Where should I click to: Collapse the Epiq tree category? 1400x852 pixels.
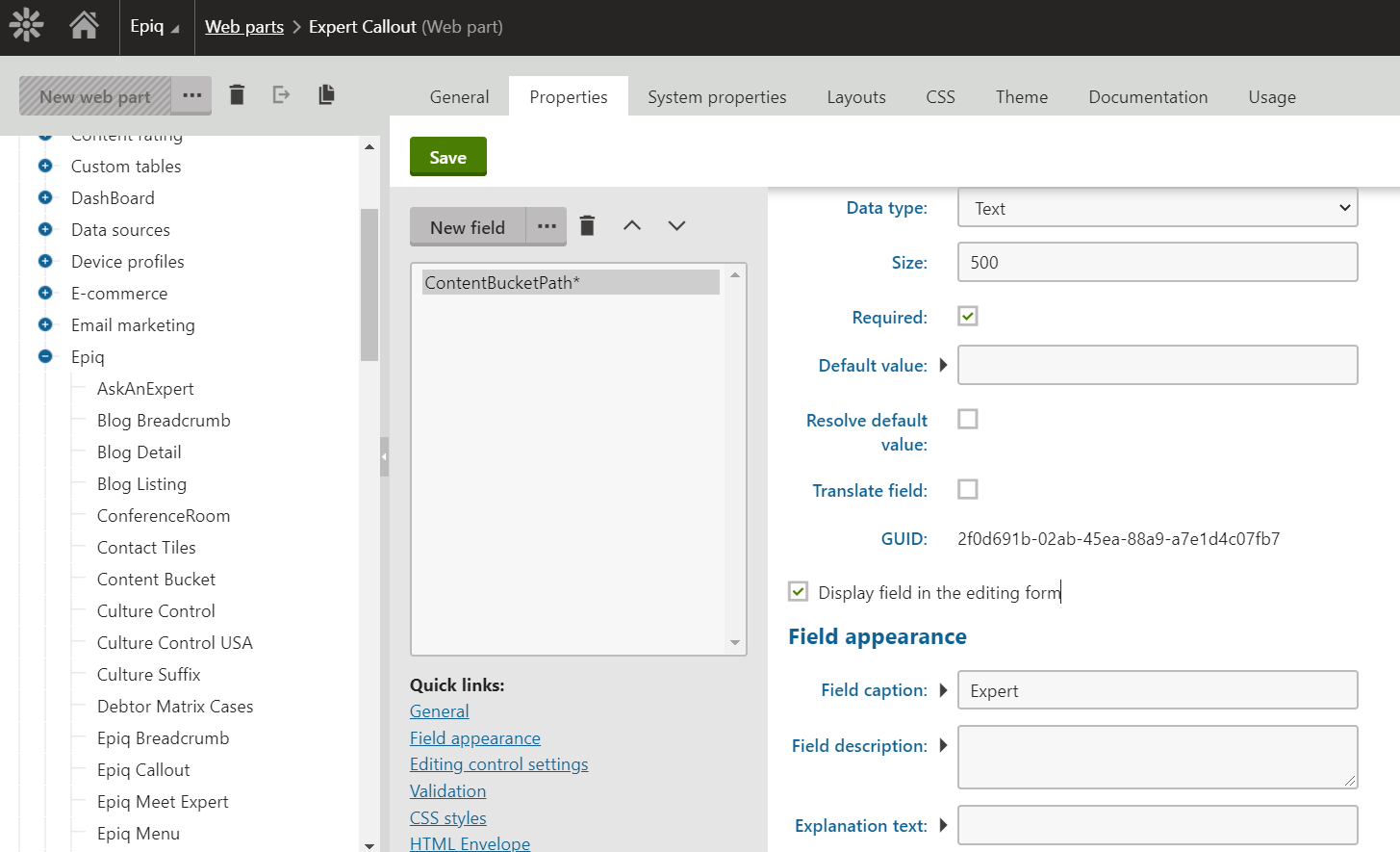45,357
